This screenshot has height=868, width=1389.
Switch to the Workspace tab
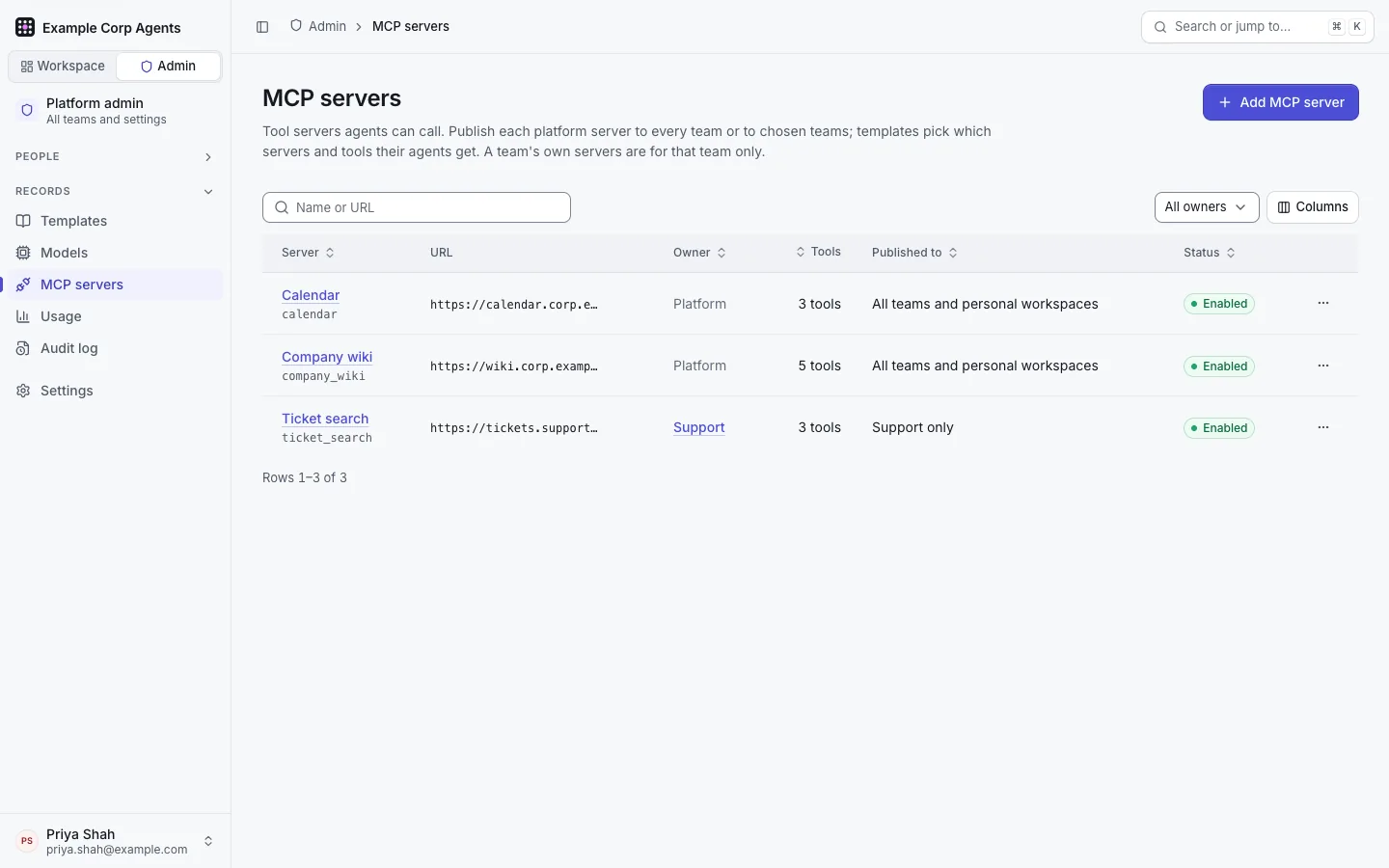[x=63, y=67]
